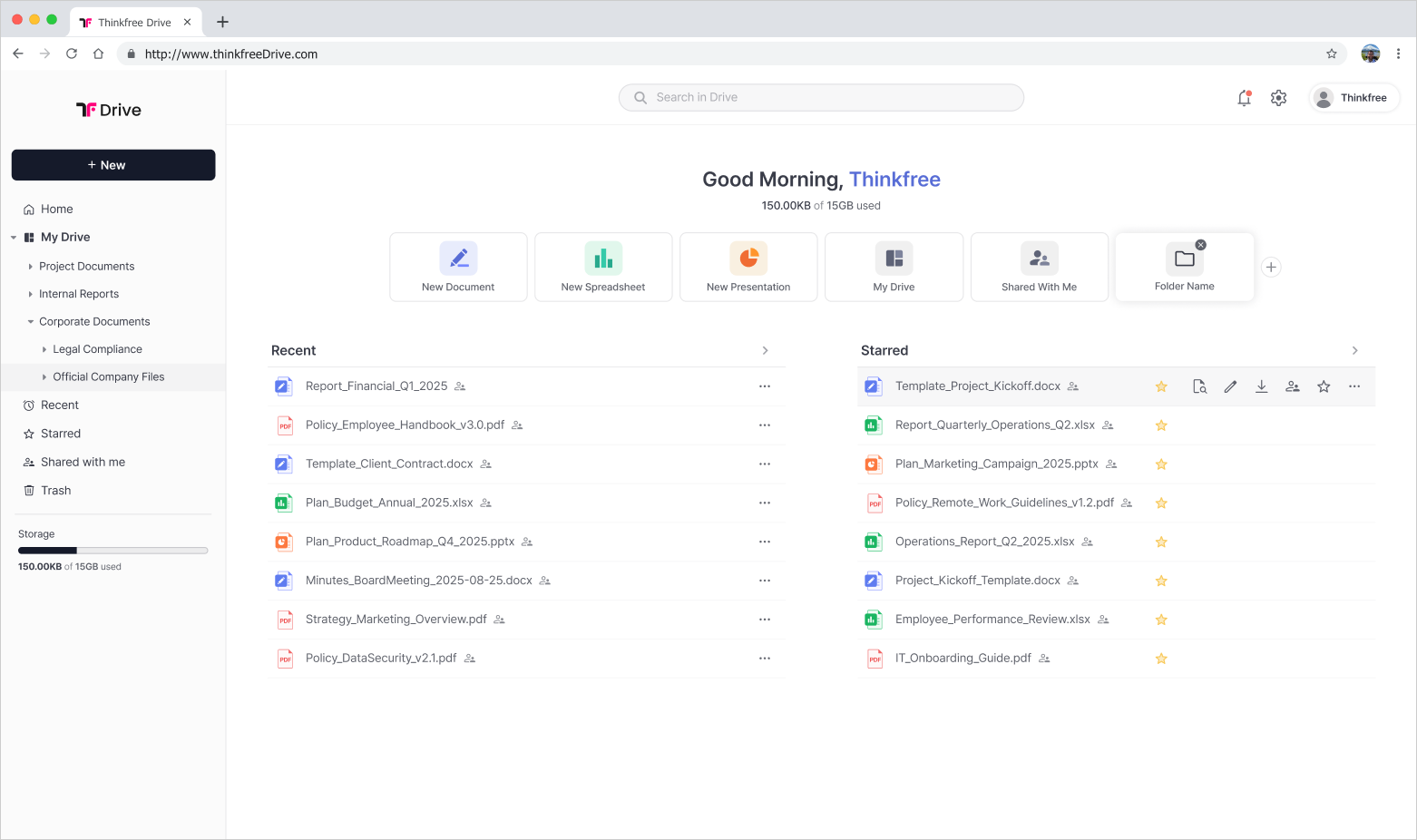Image resolution: width=1417 pixels, height=840 pixels.
Task: Click the storage usage progress bar
Action: (x=113, y=551)
